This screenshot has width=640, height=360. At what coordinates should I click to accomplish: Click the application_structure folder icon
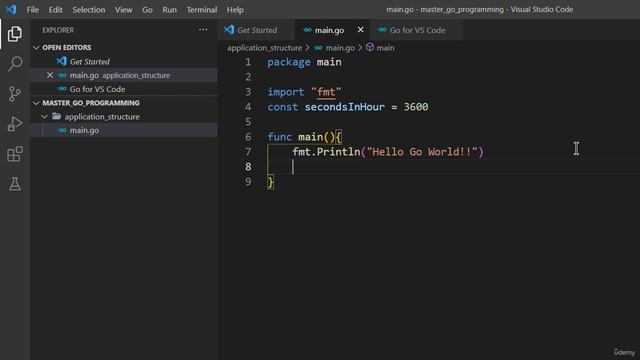point(57,117)
